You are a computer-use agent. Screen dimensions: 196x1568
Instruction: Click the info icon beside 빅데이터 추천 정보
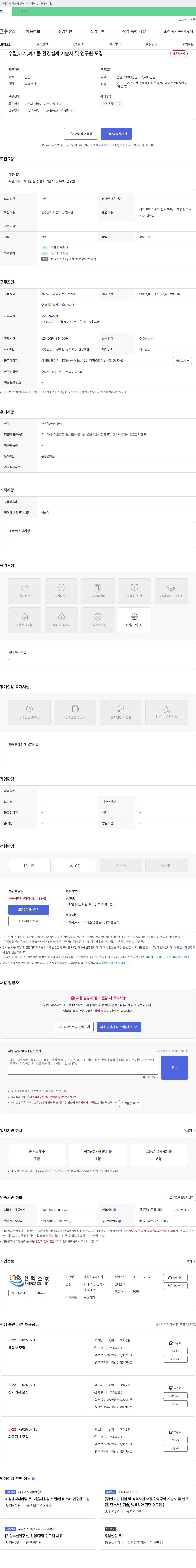click(x=33, y=1479)
